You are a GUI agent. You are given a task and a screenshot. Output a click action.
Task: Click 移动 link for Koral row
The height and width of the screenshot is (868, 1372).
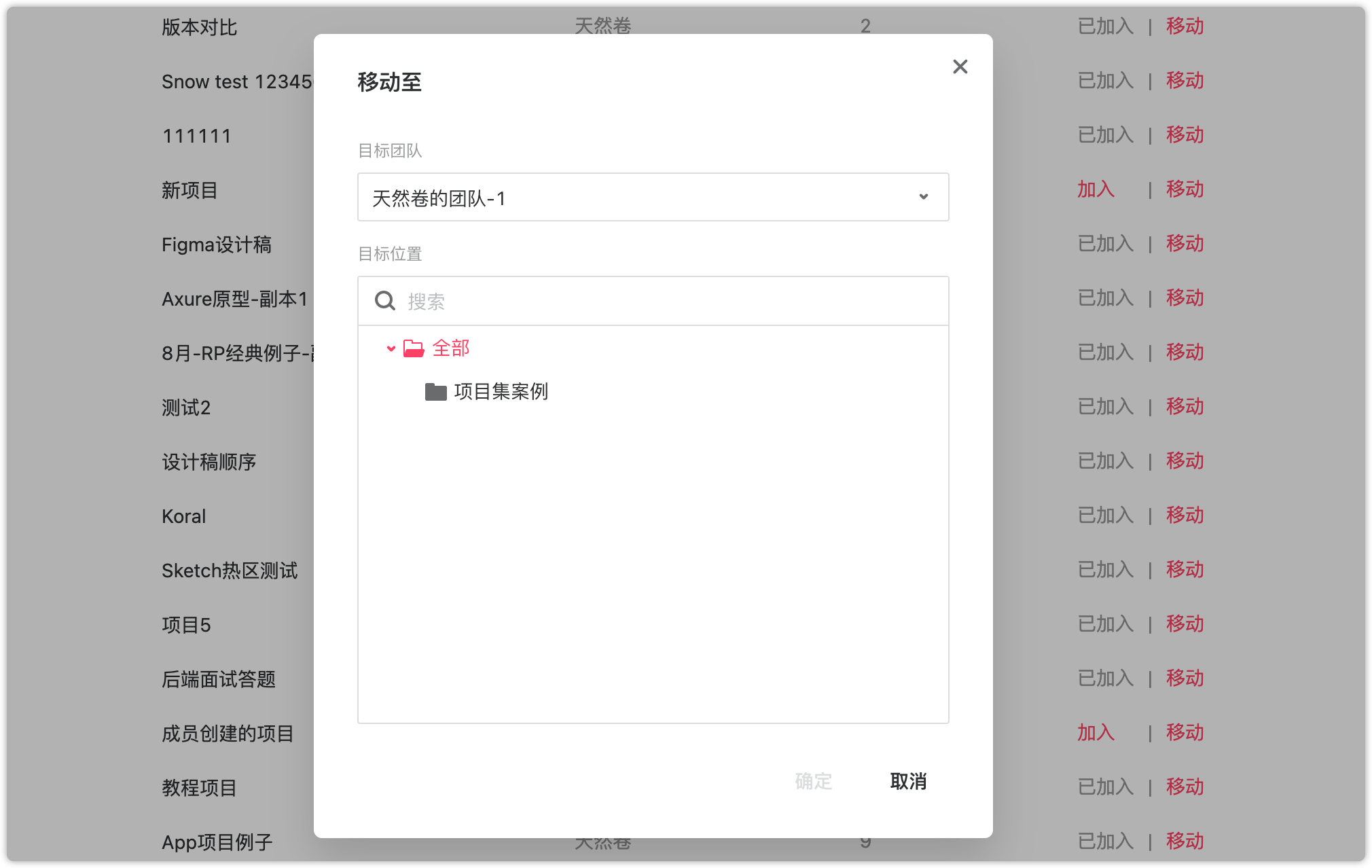[1185, 516]
